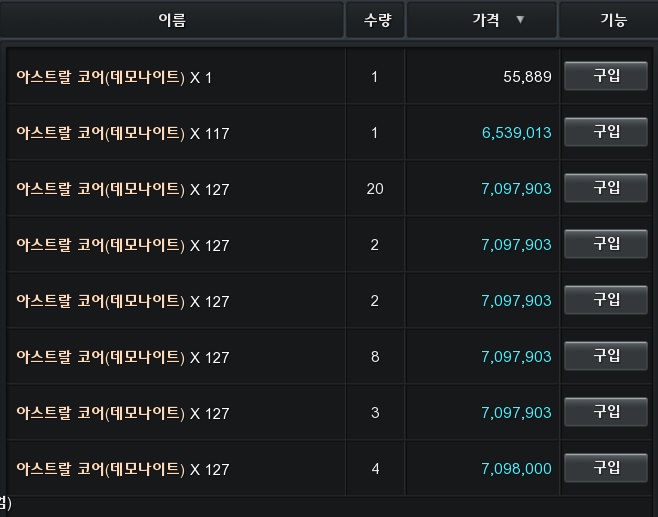
Task: Click the 7,098,000 price value
Action: pos(517,469)
